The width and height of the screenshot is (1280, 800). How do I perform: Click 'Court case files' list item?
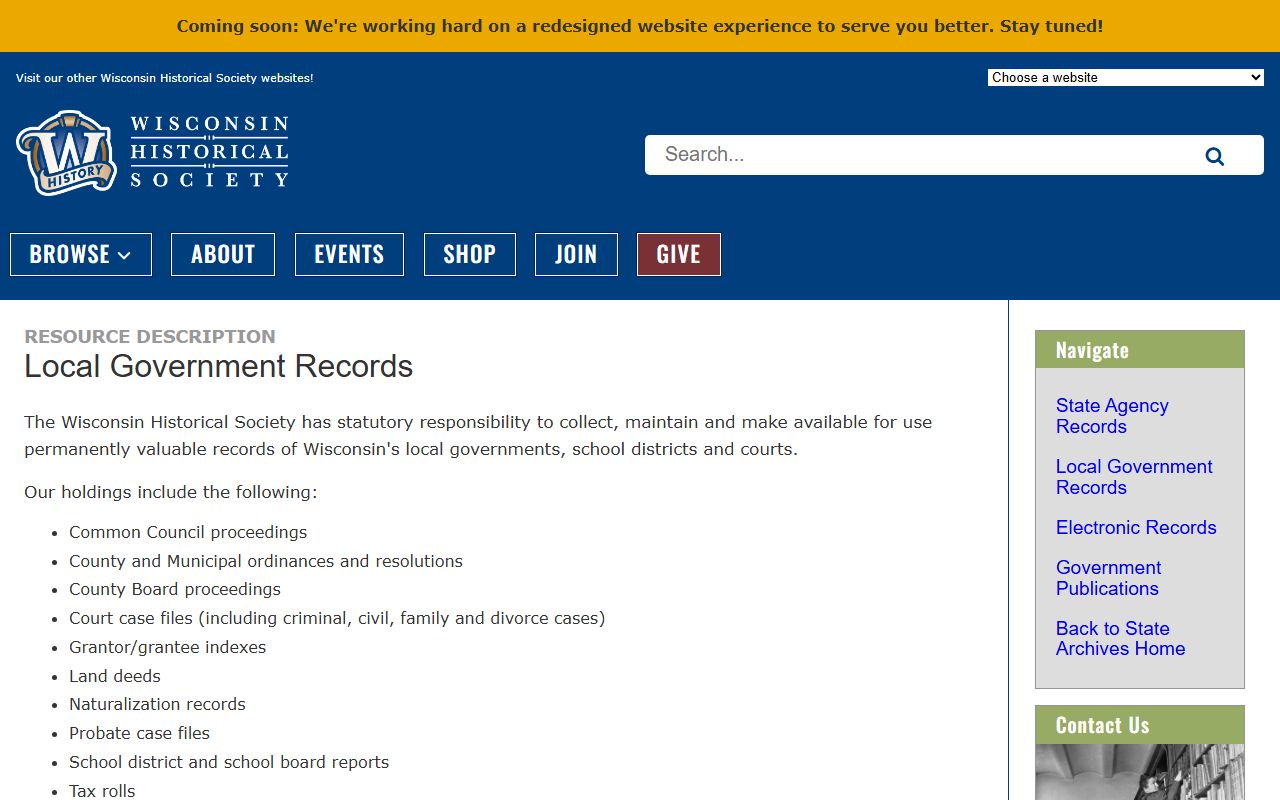coord(337,618)
